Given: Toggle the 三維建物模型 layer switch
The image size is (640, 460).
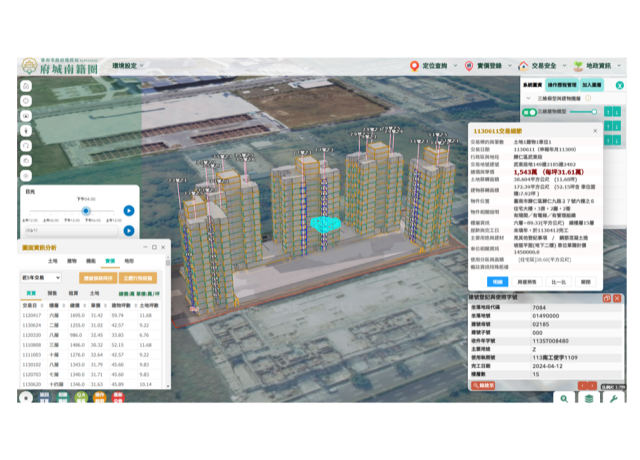Looking at the screenshot, I should tap(531, 113).
